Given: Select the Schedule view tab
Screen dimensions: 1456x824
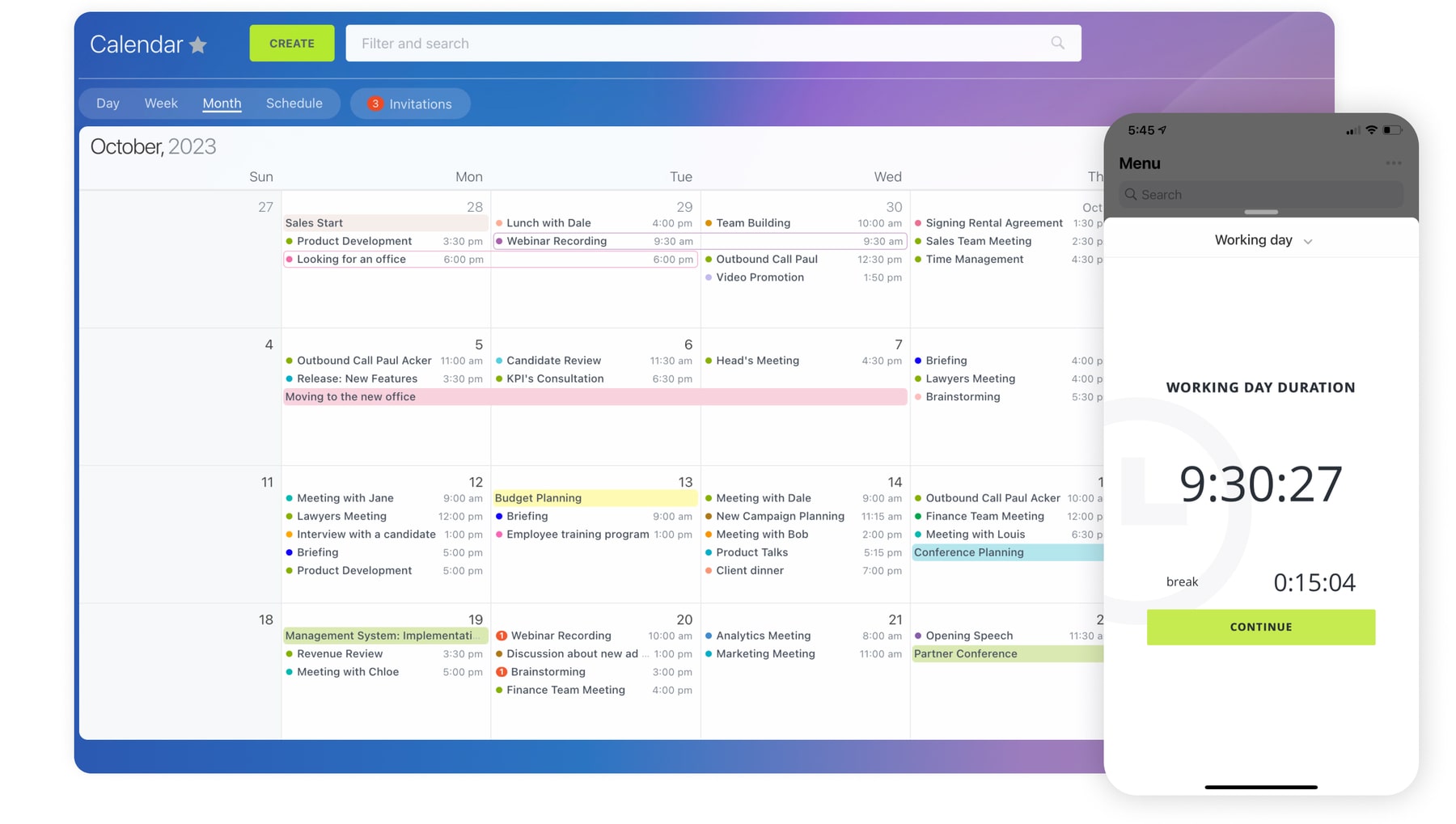Looking at the screenshot, I should click(x=294, y=104).
